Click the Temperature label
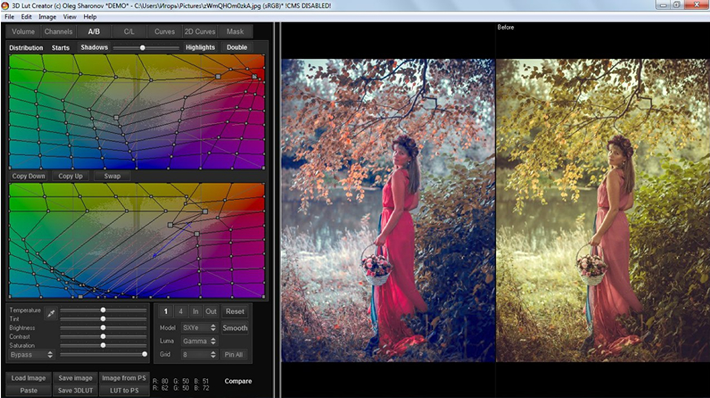Screen dimensions: 710x398 point(25,310)
